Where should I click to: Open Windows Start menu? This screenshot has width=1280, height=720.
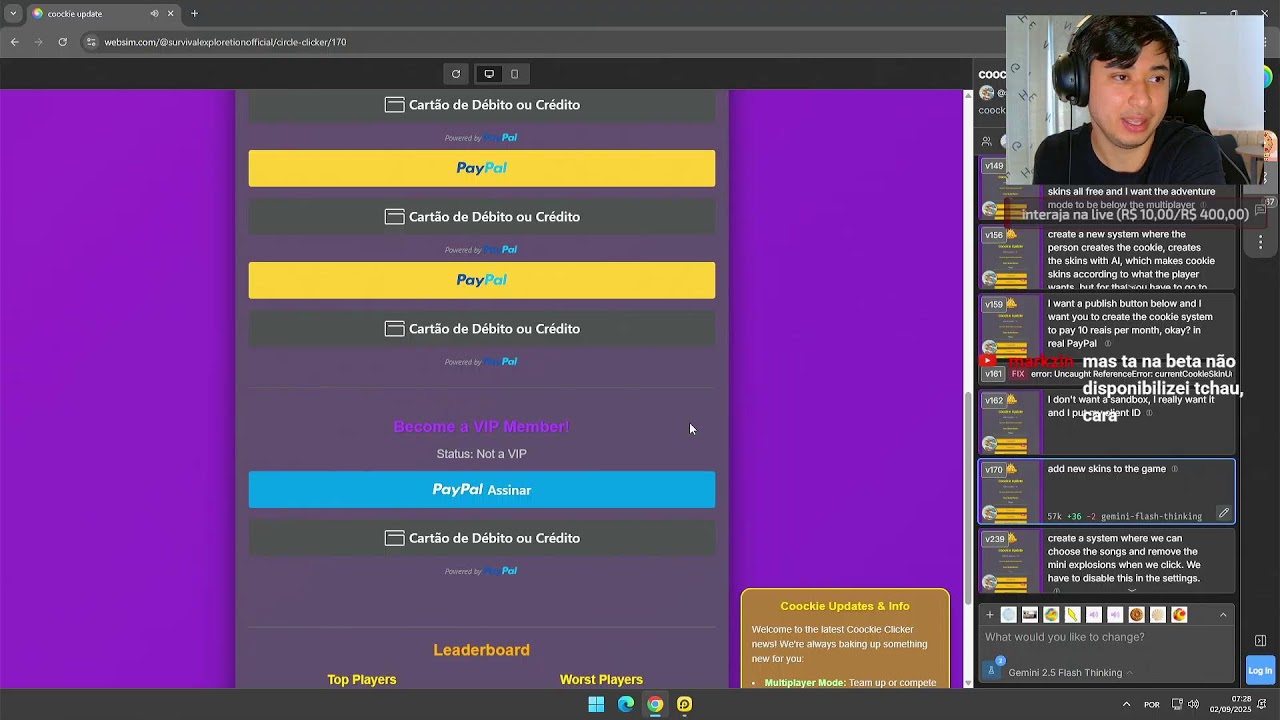[596, 704]
